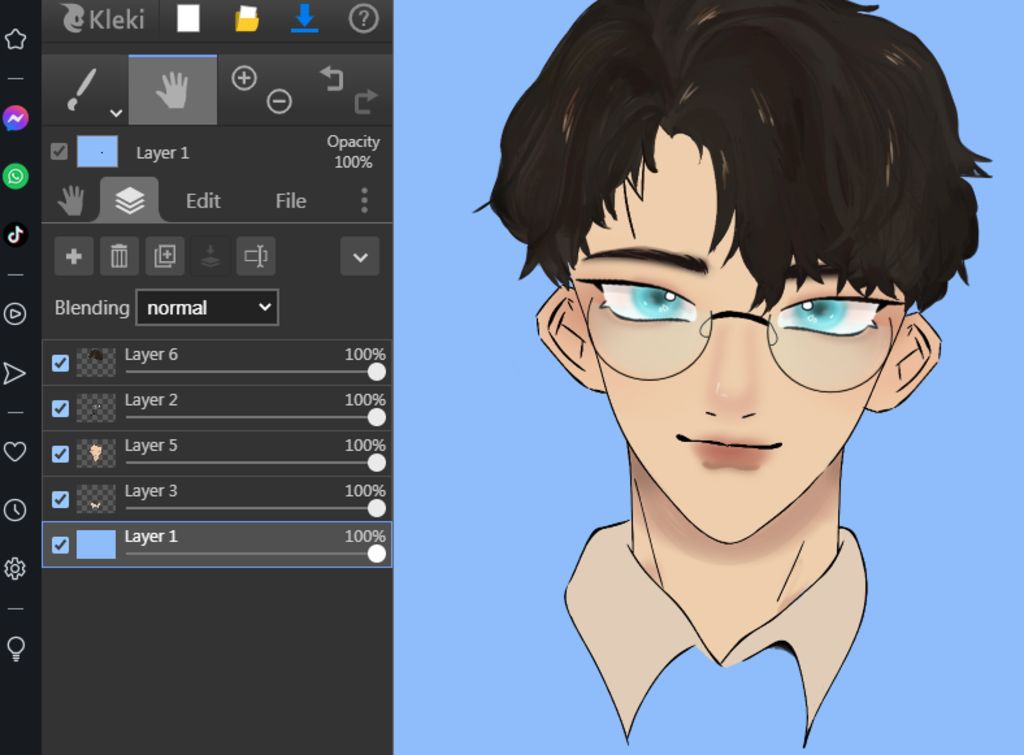The width and height of the screenshot is (1024, 755).
Task: Open history clock in sidebar
Action: pyautogui.click(x=15, y=510)
